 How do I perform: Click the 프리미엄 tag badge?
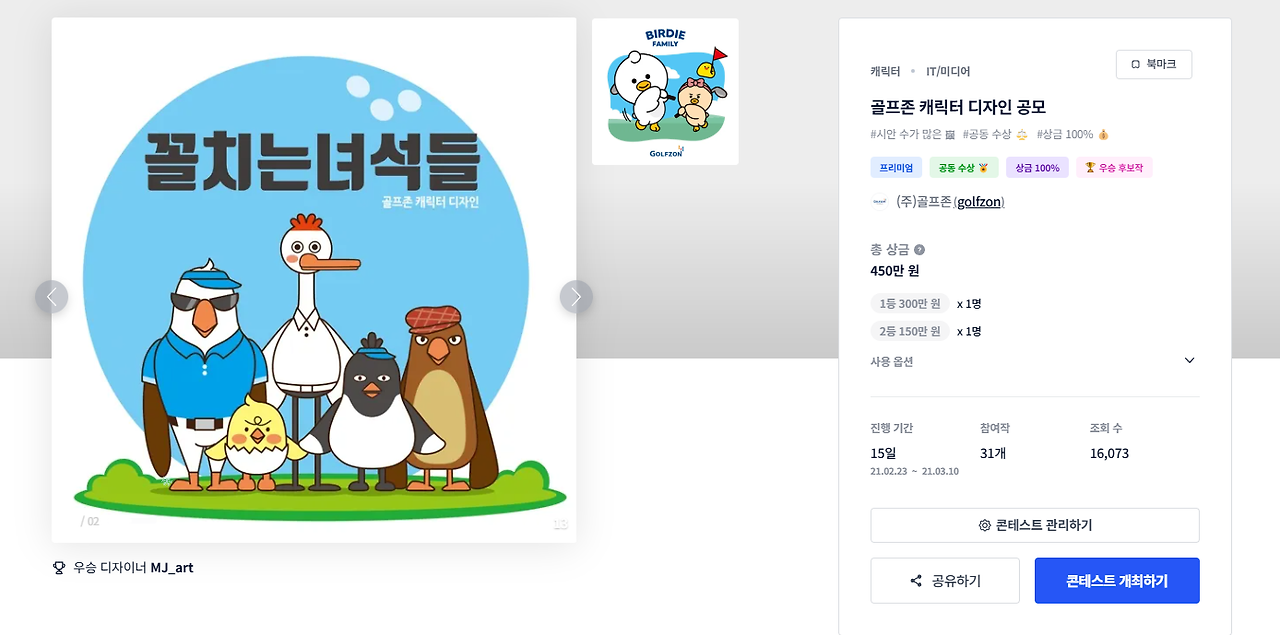pos(897,168)
